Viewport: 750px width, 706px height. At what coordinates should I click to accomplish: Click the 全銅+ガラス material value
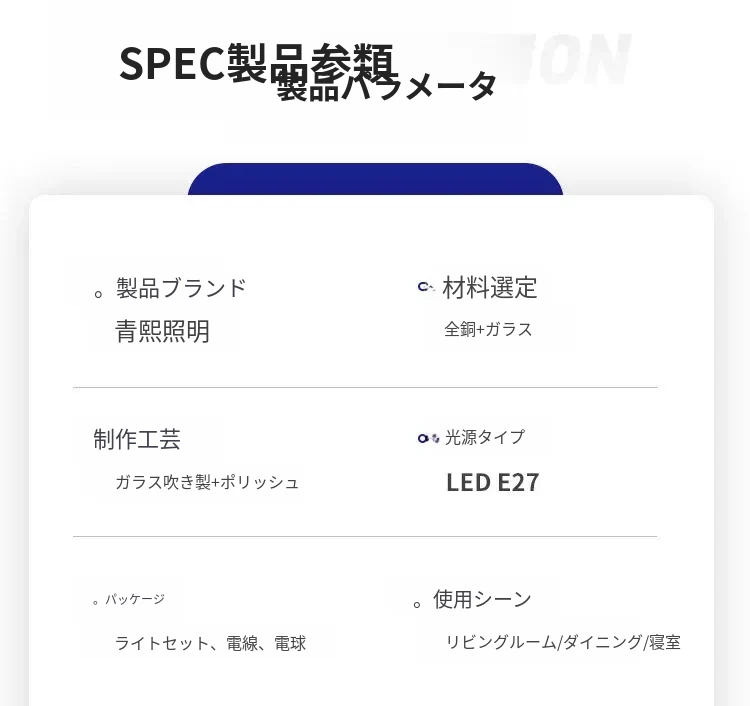[x=488, y=329]
